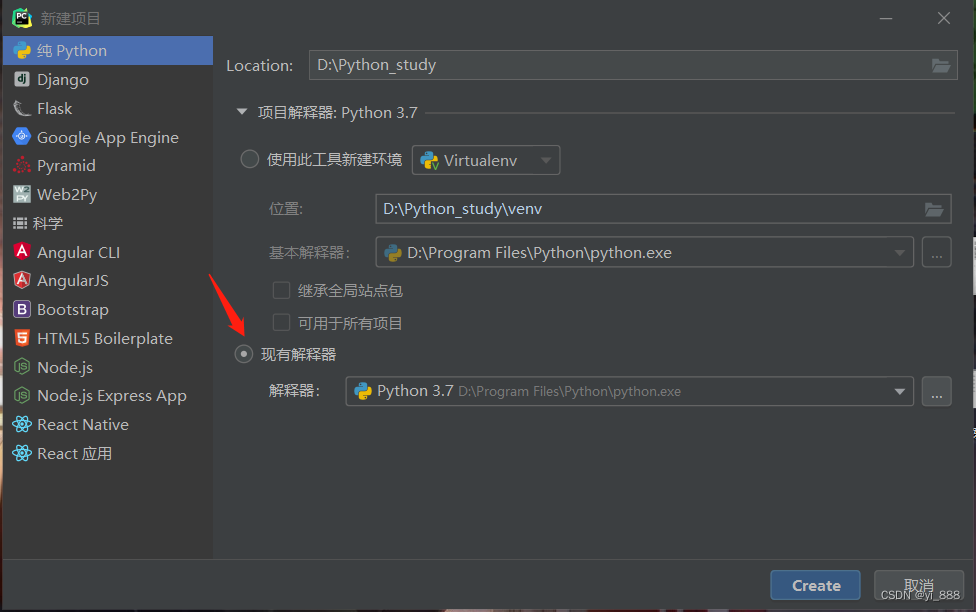976x612 pixels.
Task: Click ... button beside 基本解释器
Action: point(936,252)
